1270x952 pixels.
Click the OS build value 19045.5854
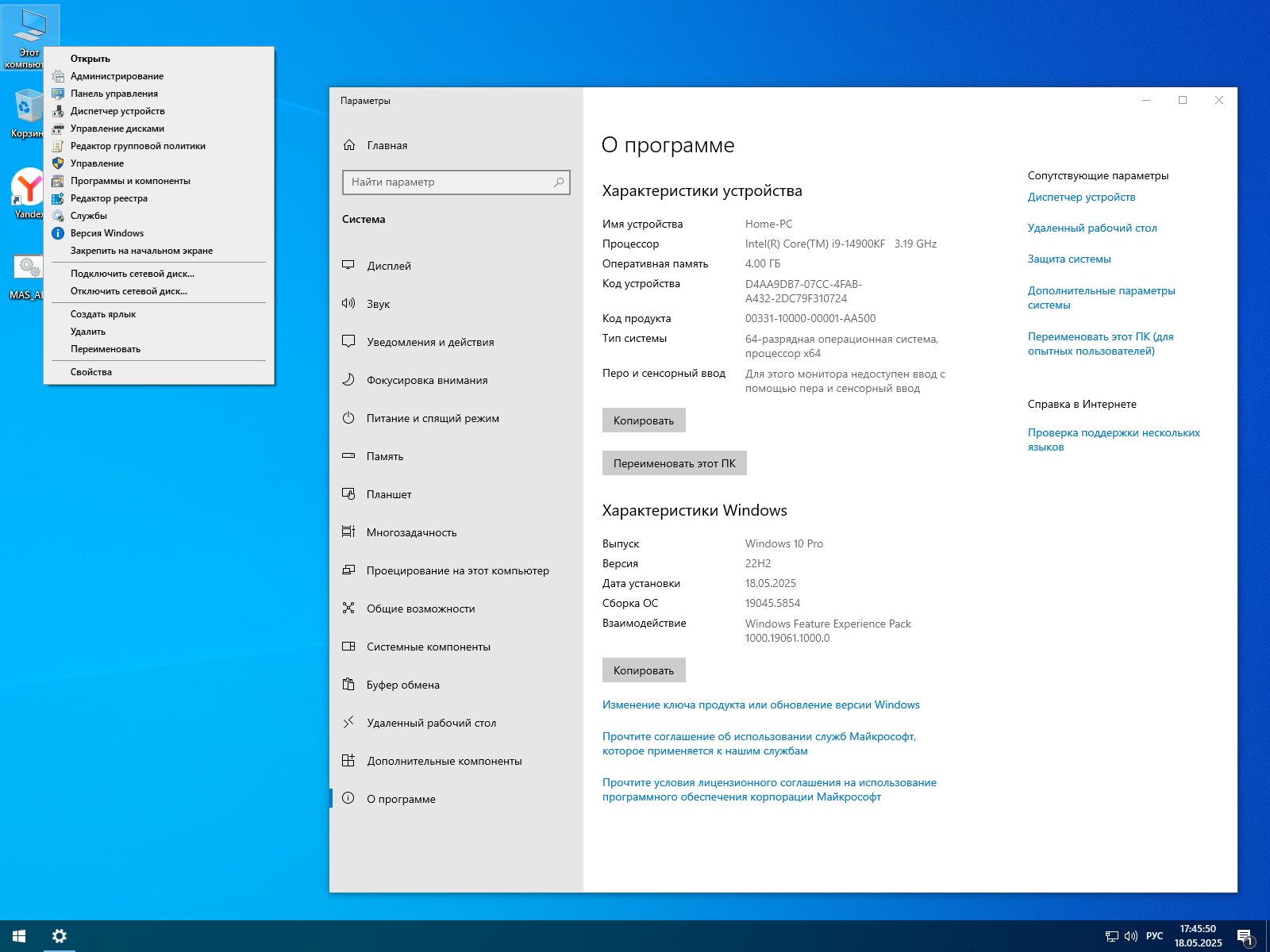tap(772, 603)
